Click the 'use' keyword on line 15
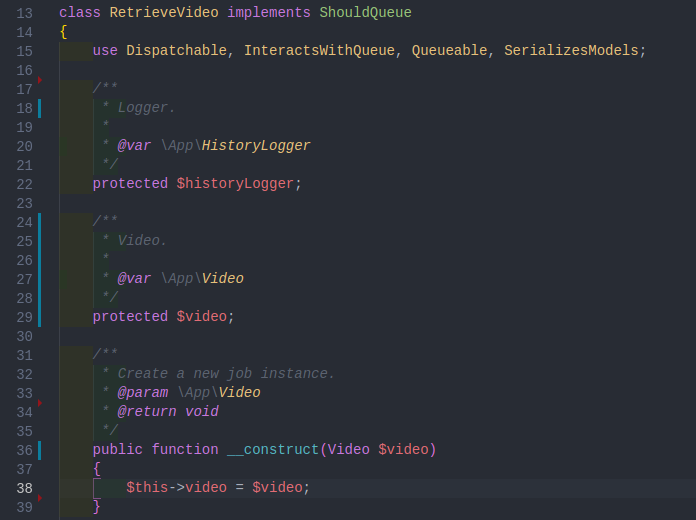The width and height of the screenshot is (696, 520). tap(105, 51)
